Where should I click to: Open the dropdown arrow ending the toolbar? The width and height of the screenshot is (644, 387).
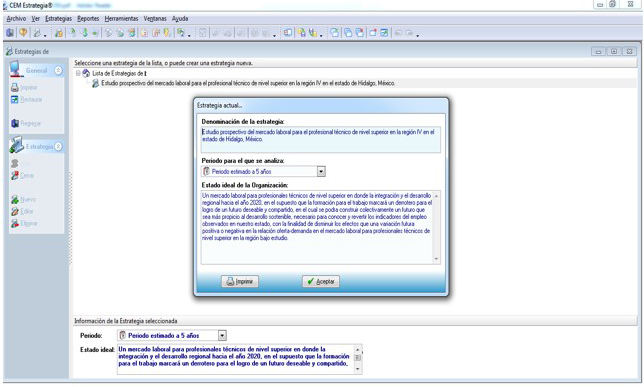(418, 35)
